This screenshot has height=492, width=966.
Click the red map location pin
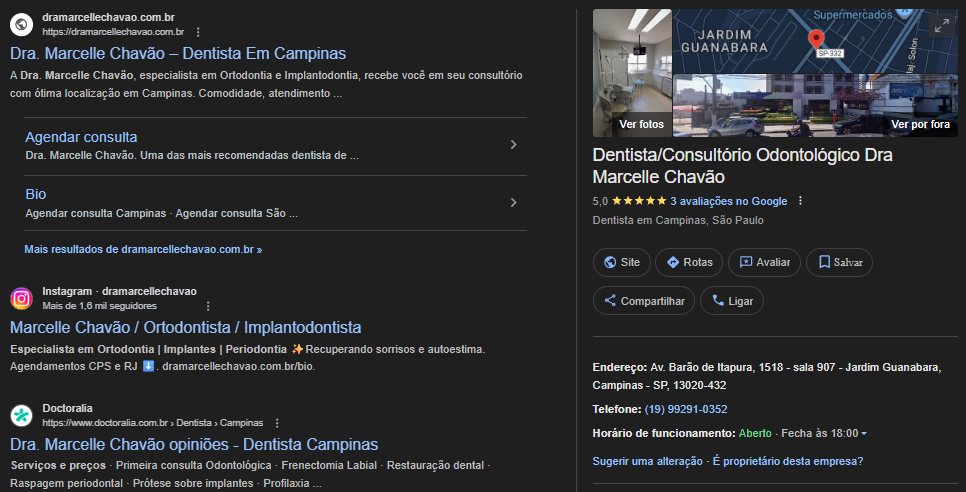coord(816,39)
